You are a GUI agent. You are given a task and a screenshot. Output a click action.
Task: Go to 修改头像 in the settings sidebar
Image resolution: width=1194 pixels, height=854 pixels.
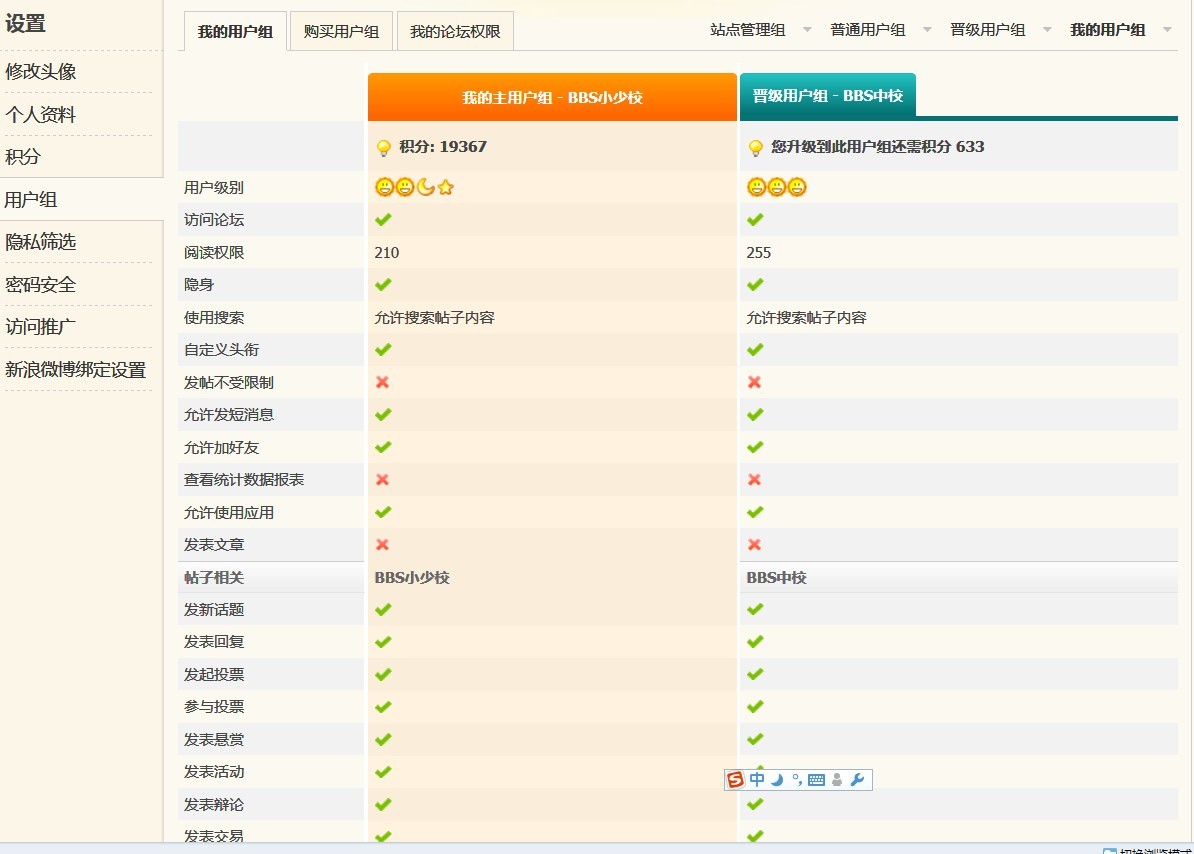41,72
